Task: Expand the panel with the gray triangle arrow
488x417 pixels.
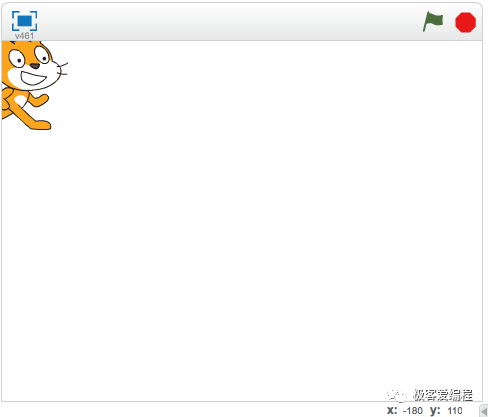Action: 484,411
